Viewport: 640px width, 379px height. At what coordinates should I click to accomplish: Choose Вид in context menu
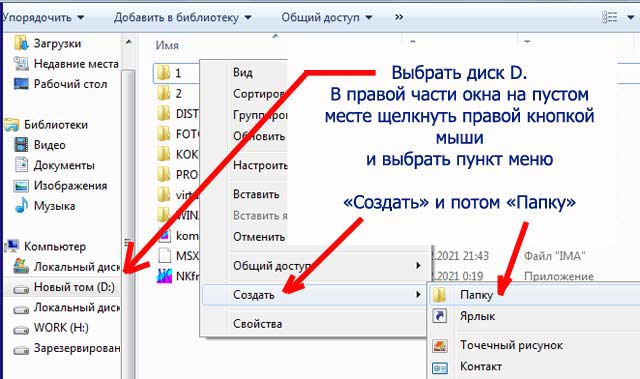[243, 73]
